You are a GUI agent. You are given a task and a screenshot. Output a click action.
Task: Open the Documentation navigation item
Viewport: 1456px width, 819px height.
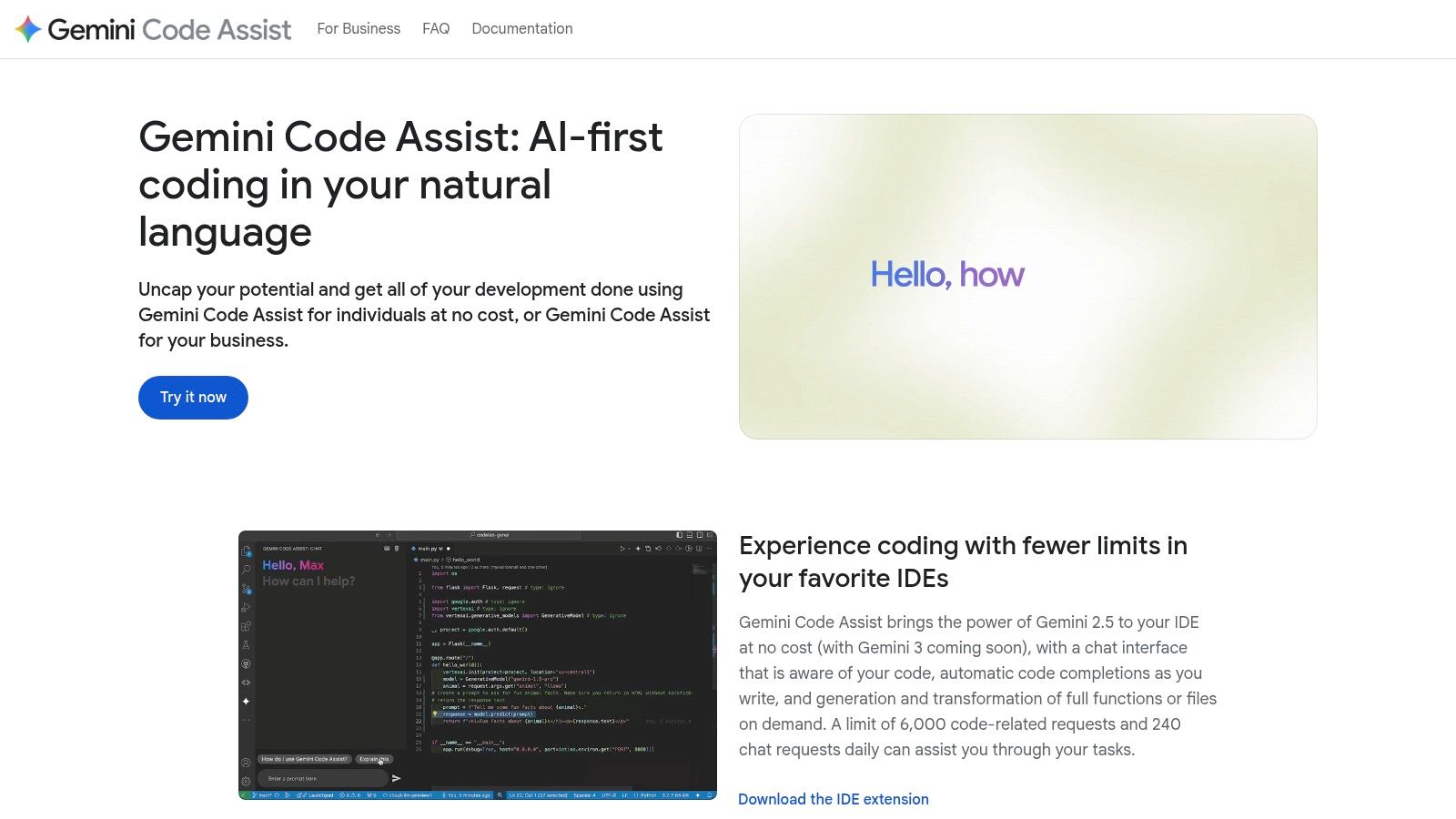coord(521,28)
